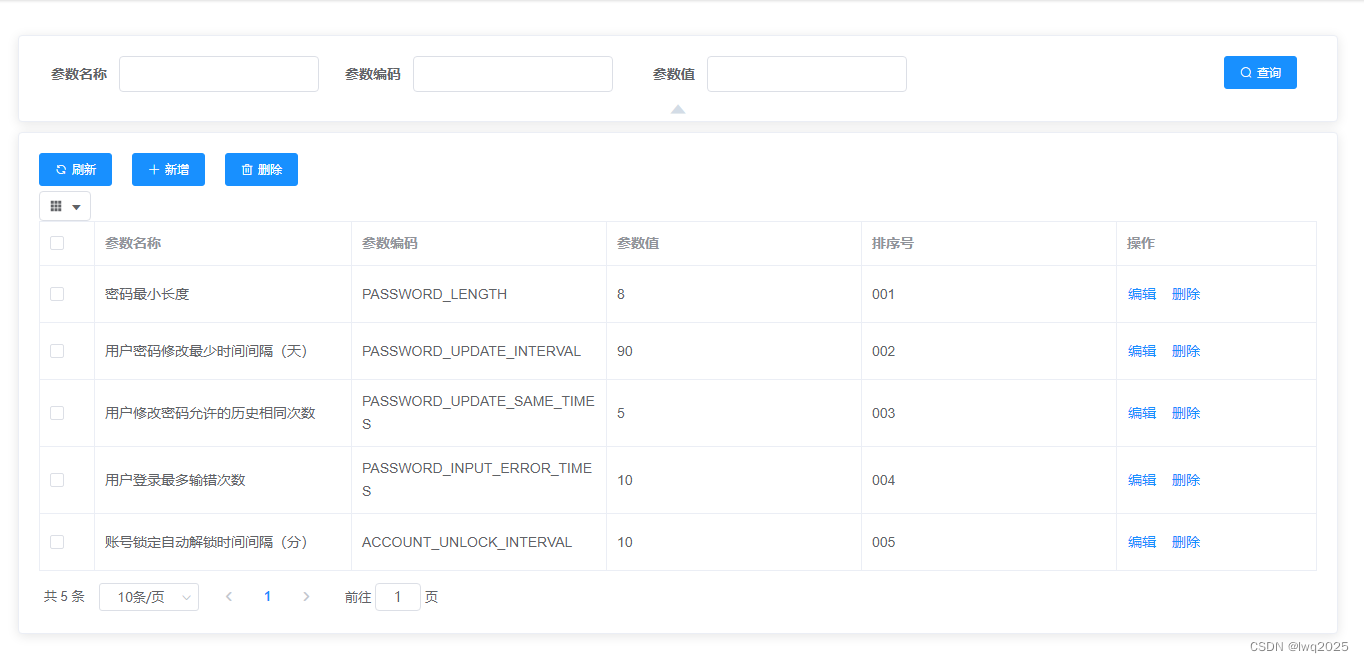
Task: Edit the PASSWORD_LENGTH row via 编辑
Action: (1142, 294)
